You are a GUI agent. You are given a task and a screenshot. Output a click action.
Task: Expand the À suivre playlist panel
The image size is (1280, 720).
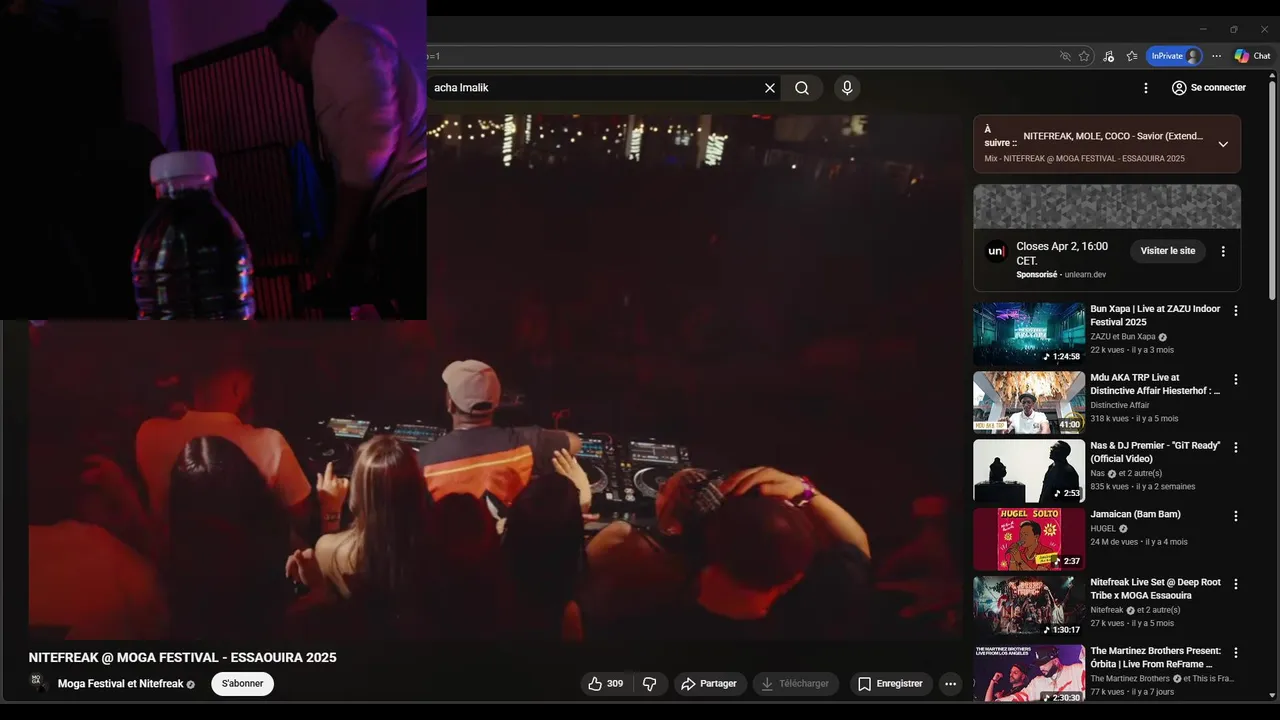pos(1223,144)
